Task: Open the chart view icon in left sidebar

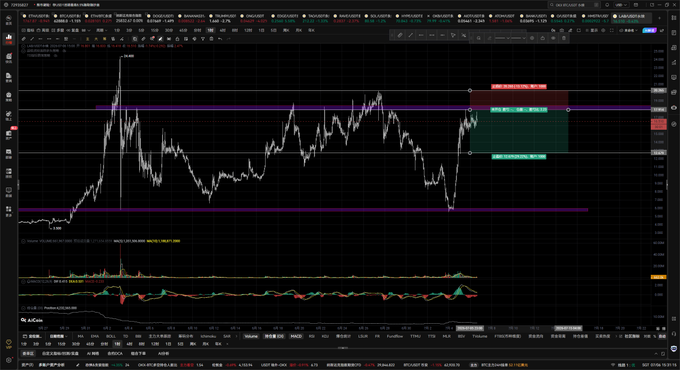Action: click(8, 39)
